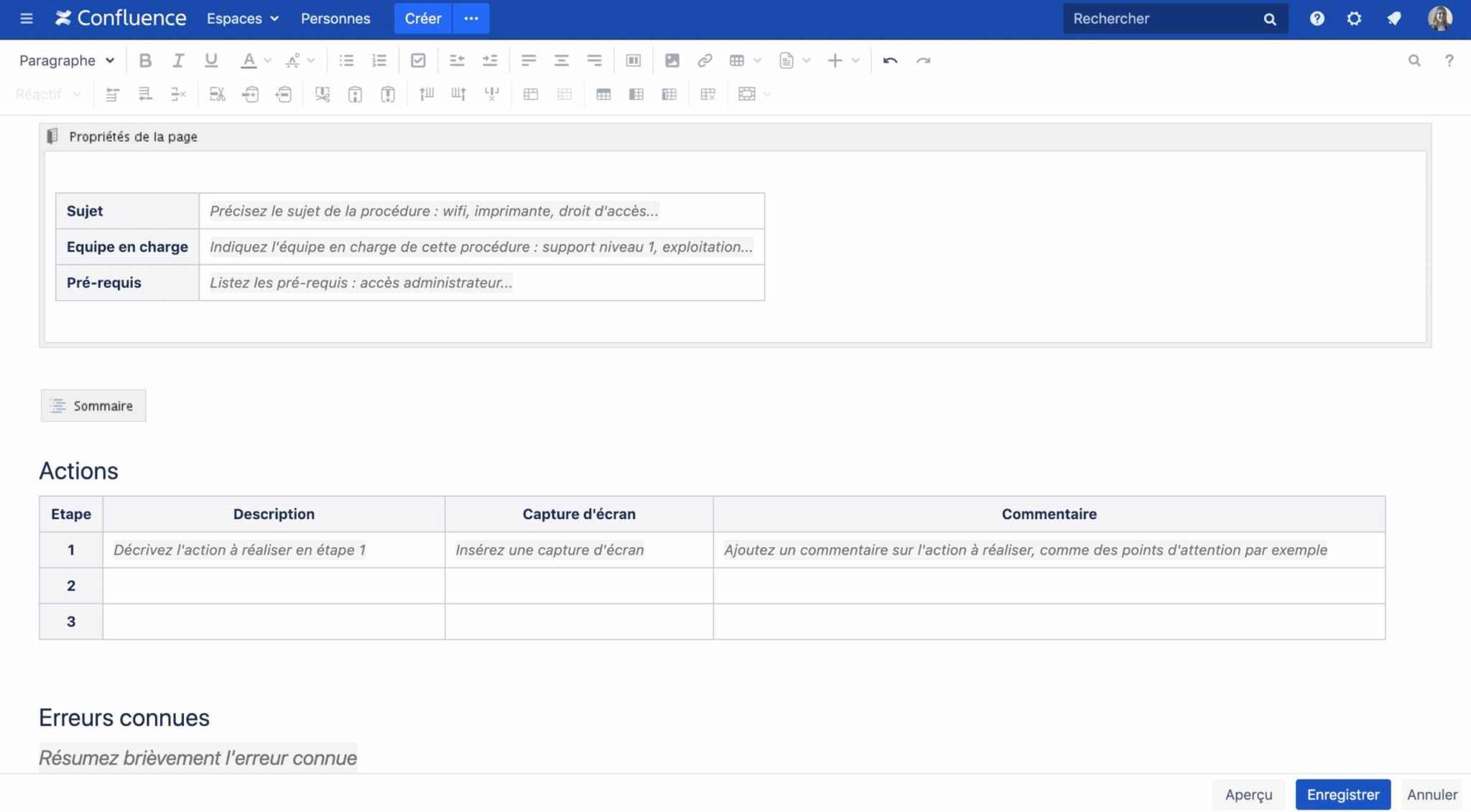Redo the last edit
Screen dimensions: 1471x812
click(923, 60)
